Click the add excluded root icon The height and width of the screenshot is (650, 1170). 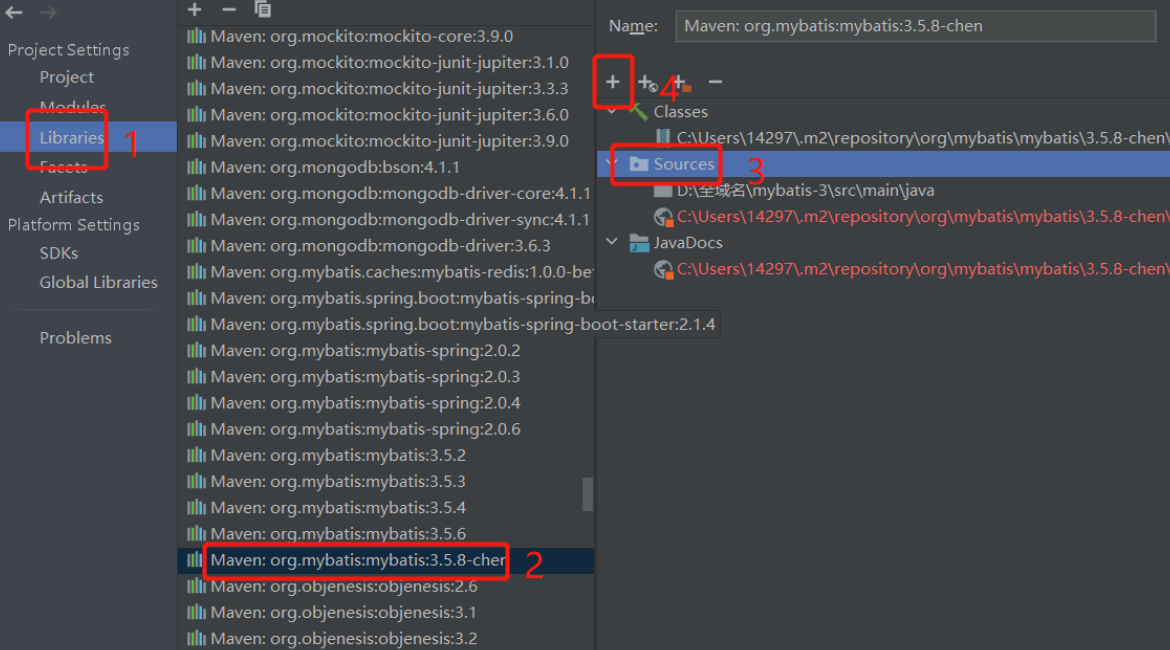[682, 82]
